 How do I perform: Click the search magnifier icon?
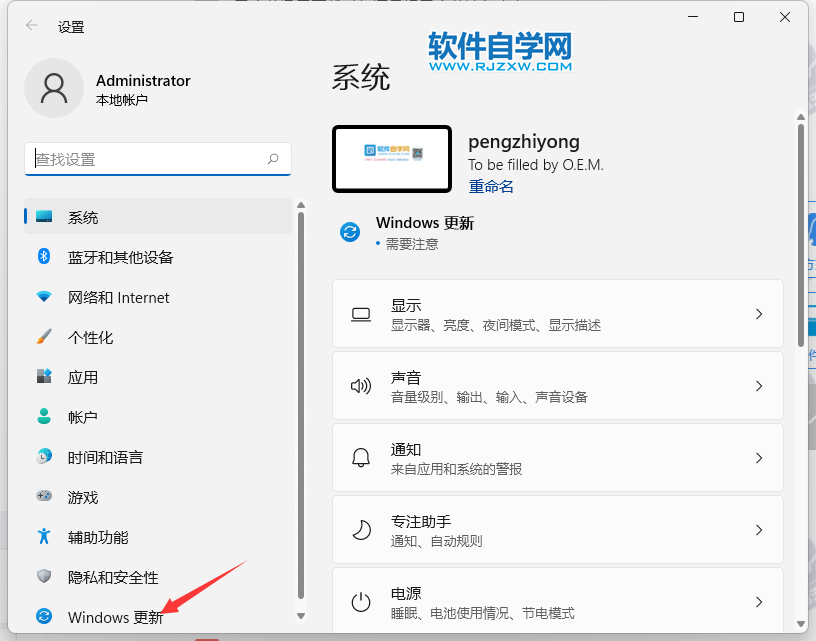273,159
